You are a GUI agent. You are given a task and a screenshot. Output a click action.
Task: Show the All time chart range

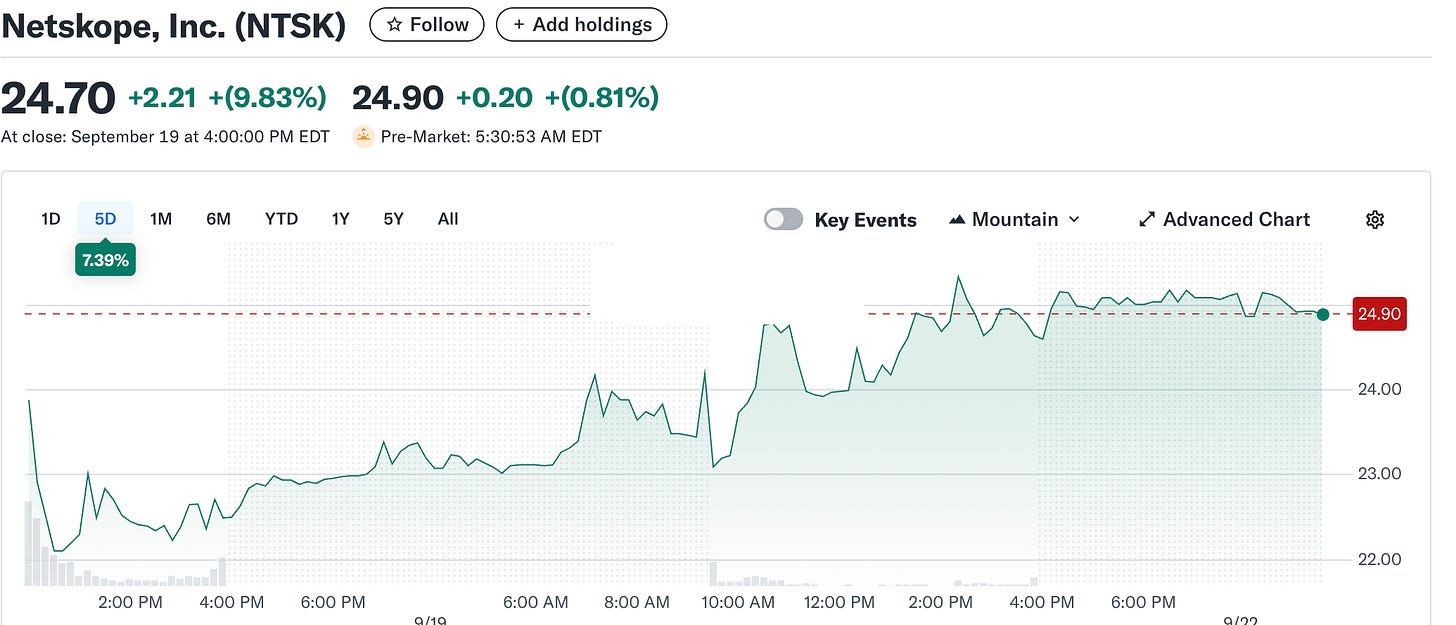pos(448,219)
